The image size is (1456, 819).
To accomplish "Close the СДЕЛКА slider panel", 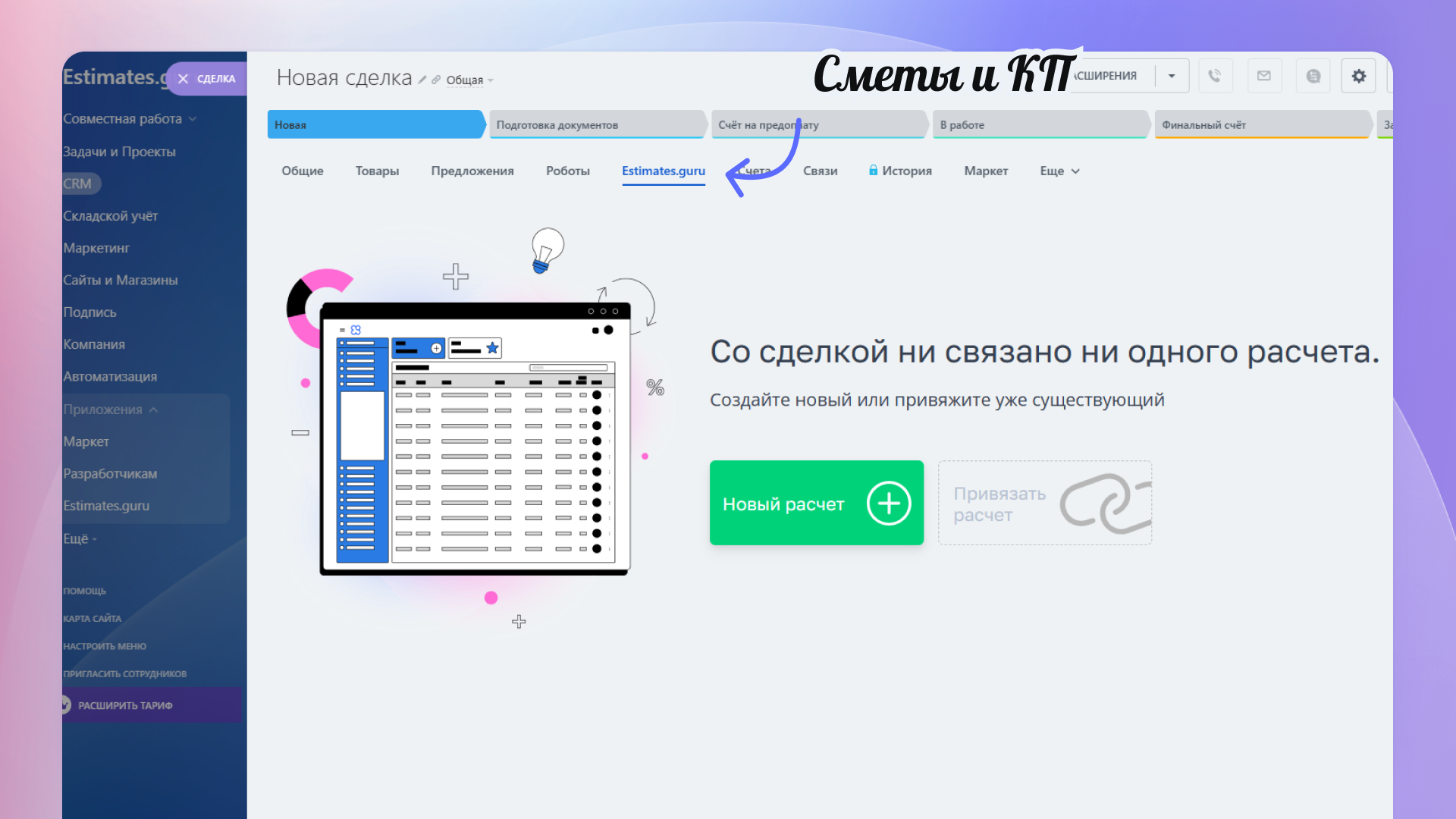I will (x=183, y=79).
